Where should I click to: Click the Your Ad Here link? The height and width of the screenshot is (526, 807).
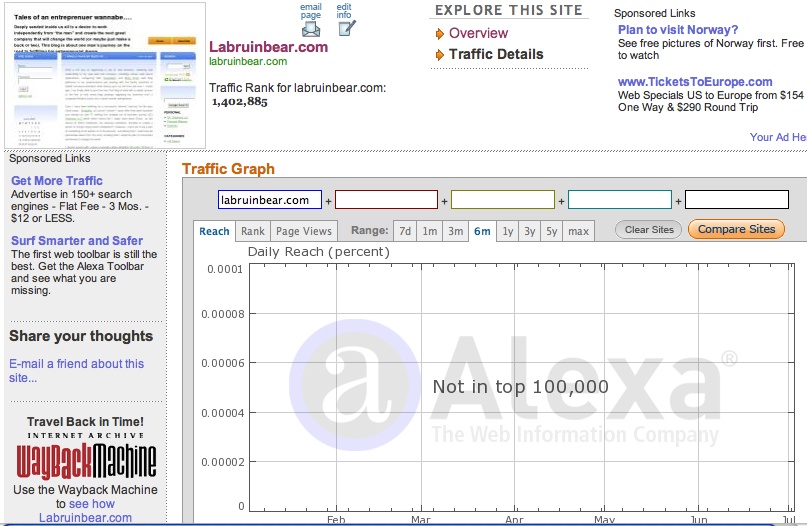(x=778, y=137)
